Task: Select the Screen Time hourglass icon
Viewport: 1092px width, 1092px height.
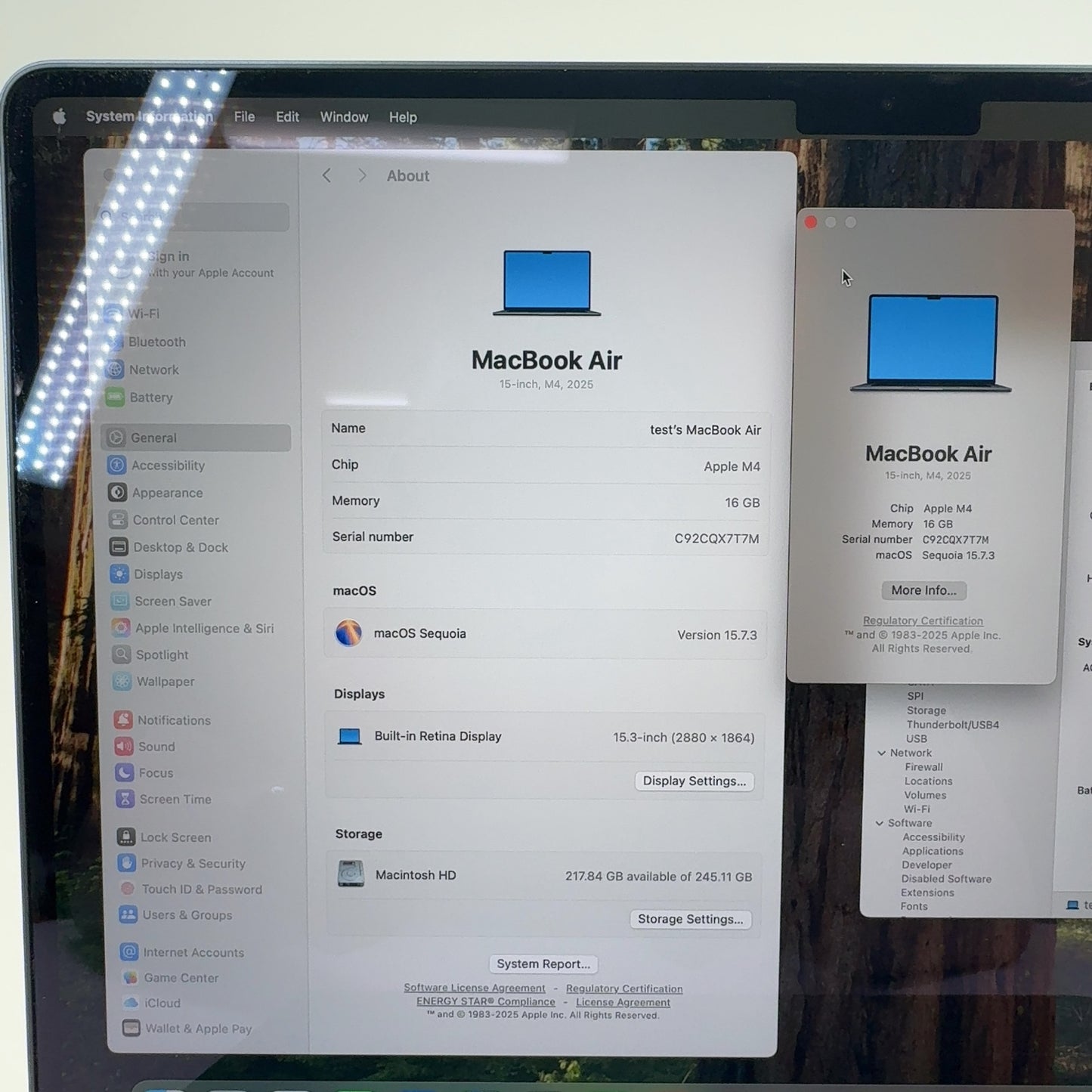Action: [125, 799]
